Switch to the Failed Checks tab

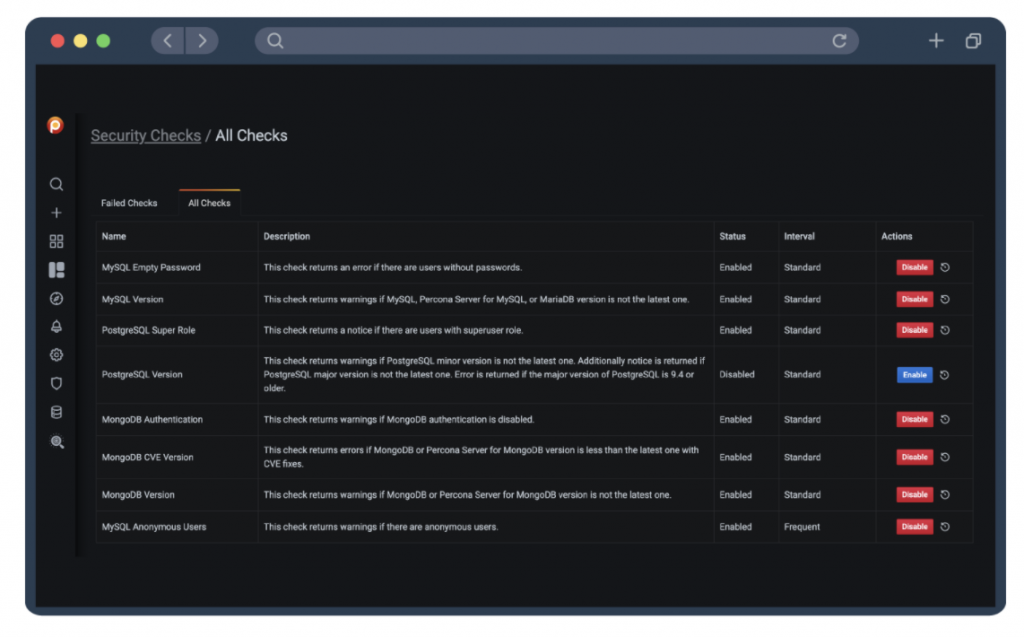click(x=129, y=203)
